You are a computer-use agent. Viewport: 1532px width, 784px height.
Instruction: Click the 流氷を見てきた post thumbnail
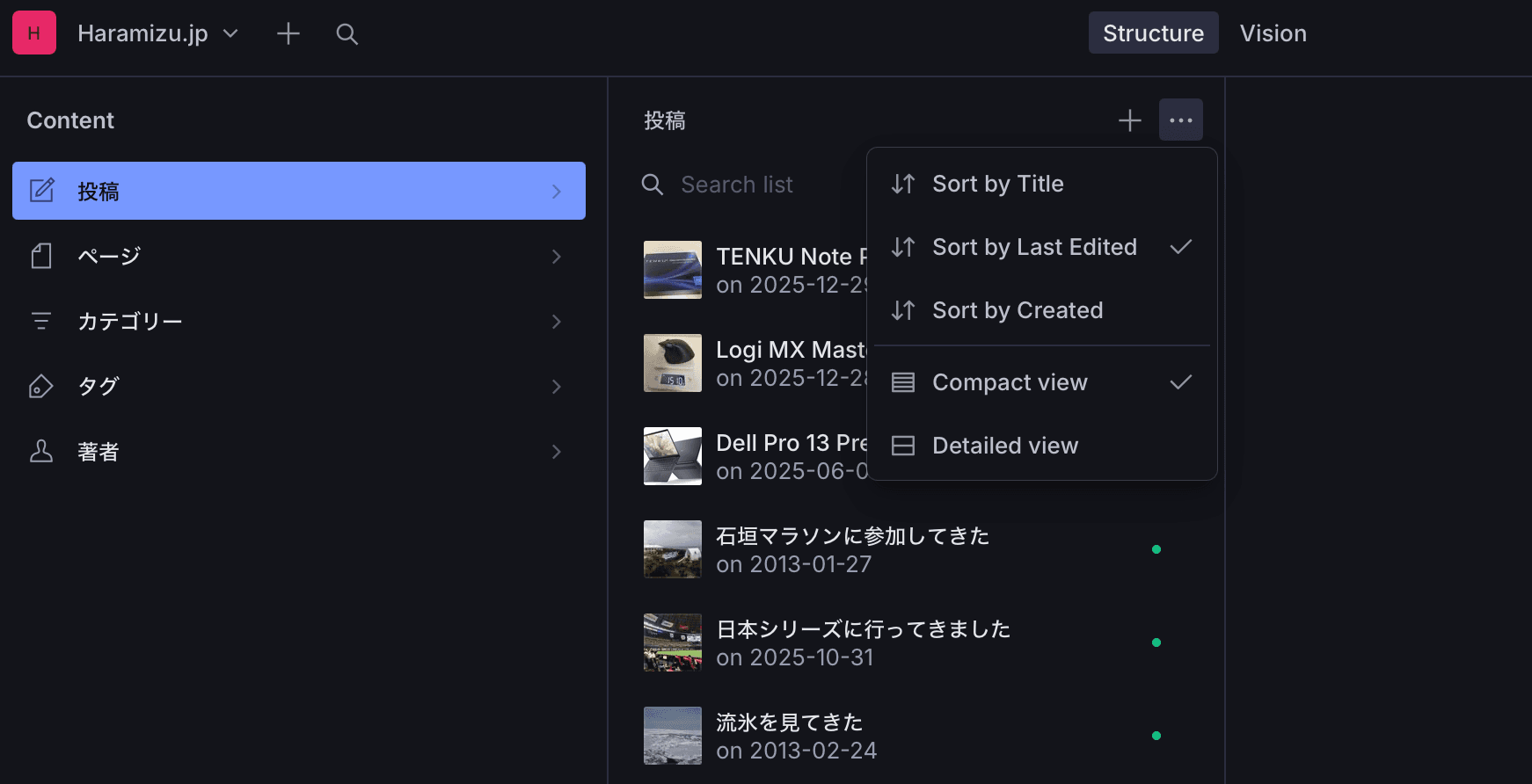[x=673, y=736]
